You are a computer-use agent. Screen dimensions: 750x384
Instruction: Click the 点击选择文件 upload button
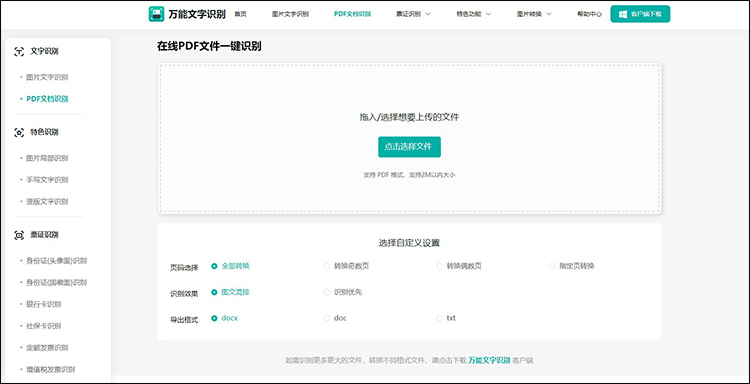409,147
